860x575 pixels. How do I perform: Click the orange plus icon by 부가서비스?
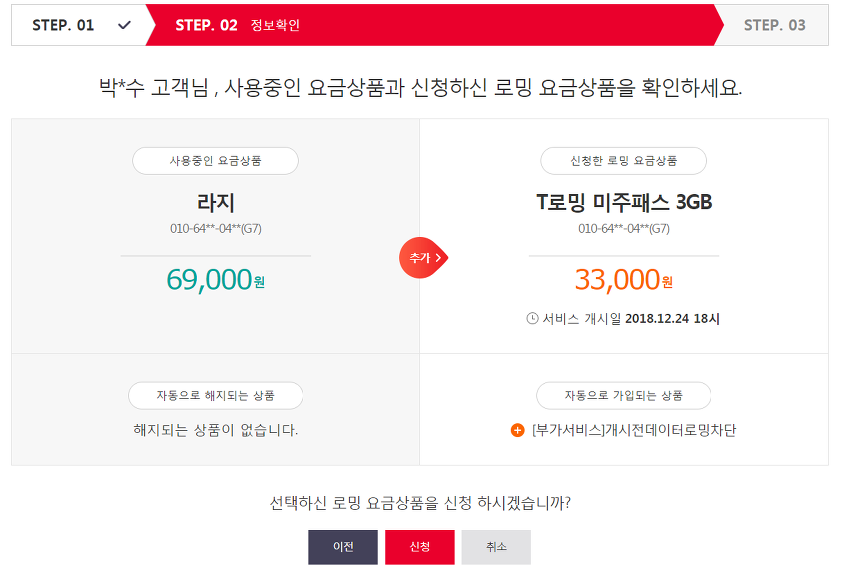(x=517, y=431)
